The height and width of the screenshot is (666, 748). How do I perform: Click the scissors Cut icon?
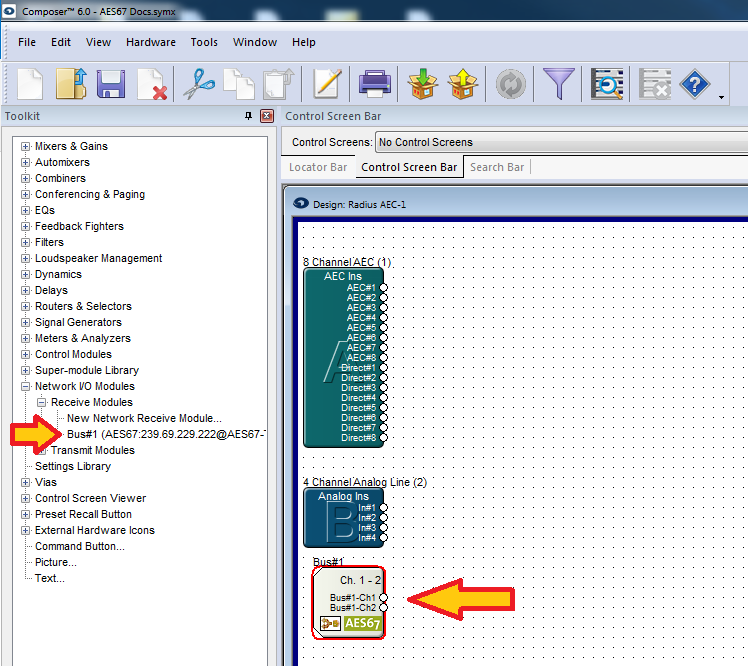pos(199,84)
